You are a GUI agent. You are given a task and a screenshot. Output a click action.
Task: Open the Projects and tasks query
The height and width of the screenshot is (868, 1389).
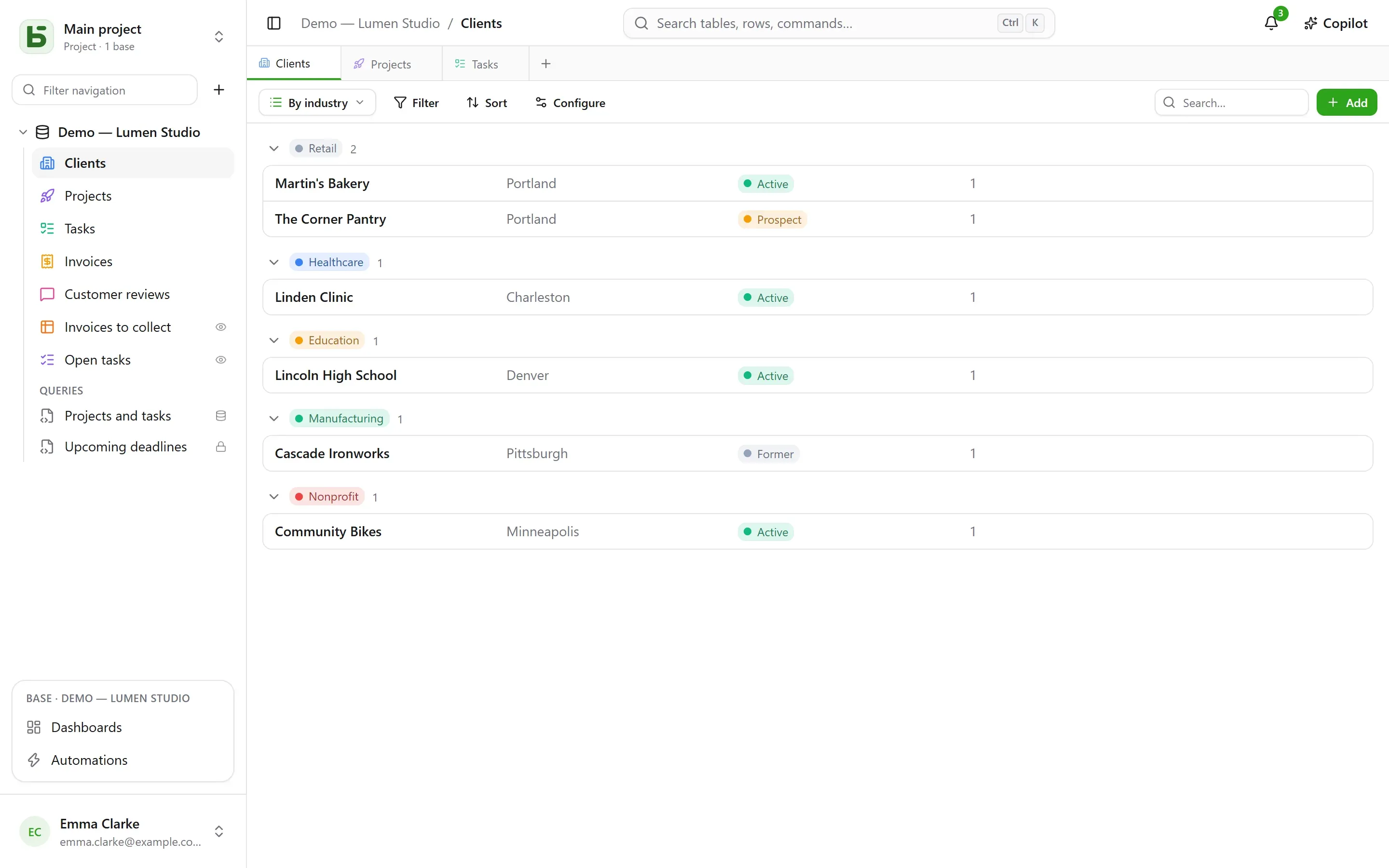click(x=133, y=416)
